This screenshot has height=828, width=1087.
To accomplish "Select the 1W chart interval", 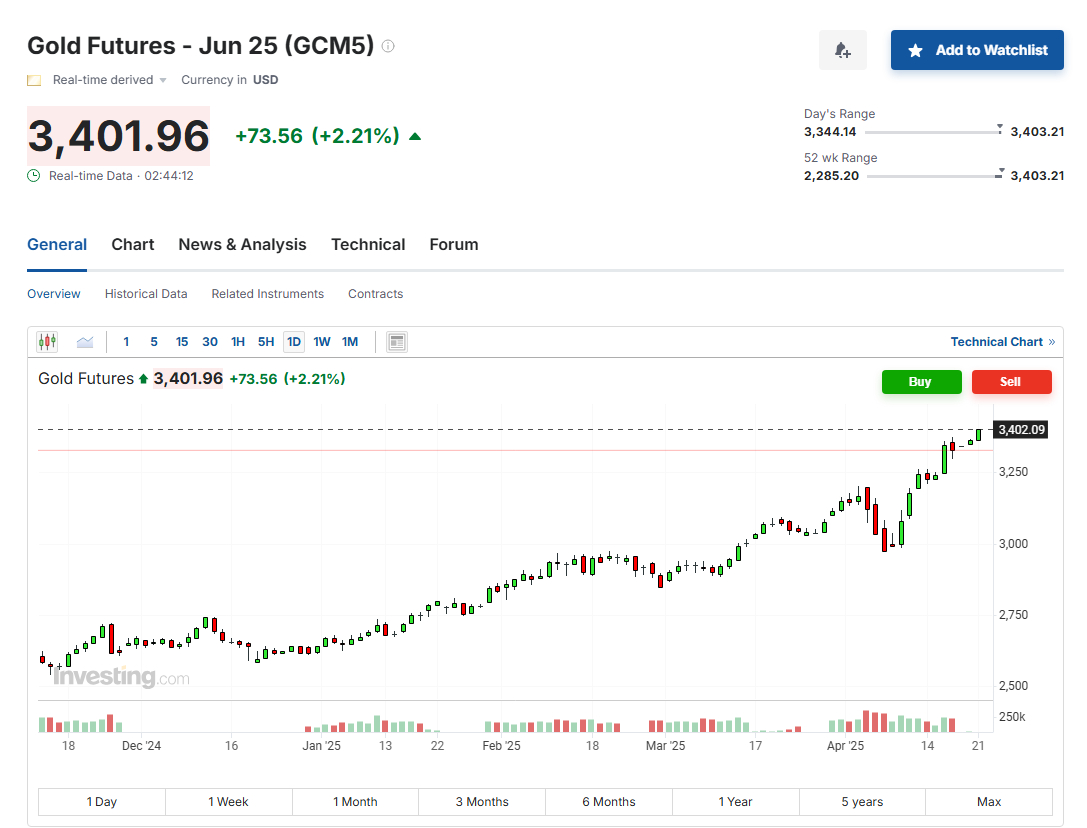I will click(322, 342).
